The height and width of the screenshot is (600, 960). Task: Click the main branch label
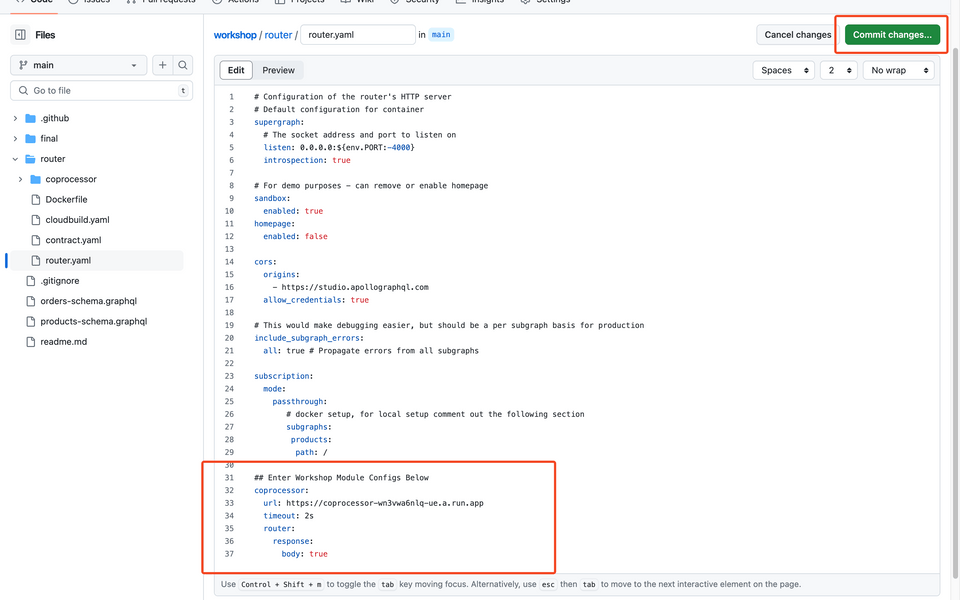coord(441,35)
